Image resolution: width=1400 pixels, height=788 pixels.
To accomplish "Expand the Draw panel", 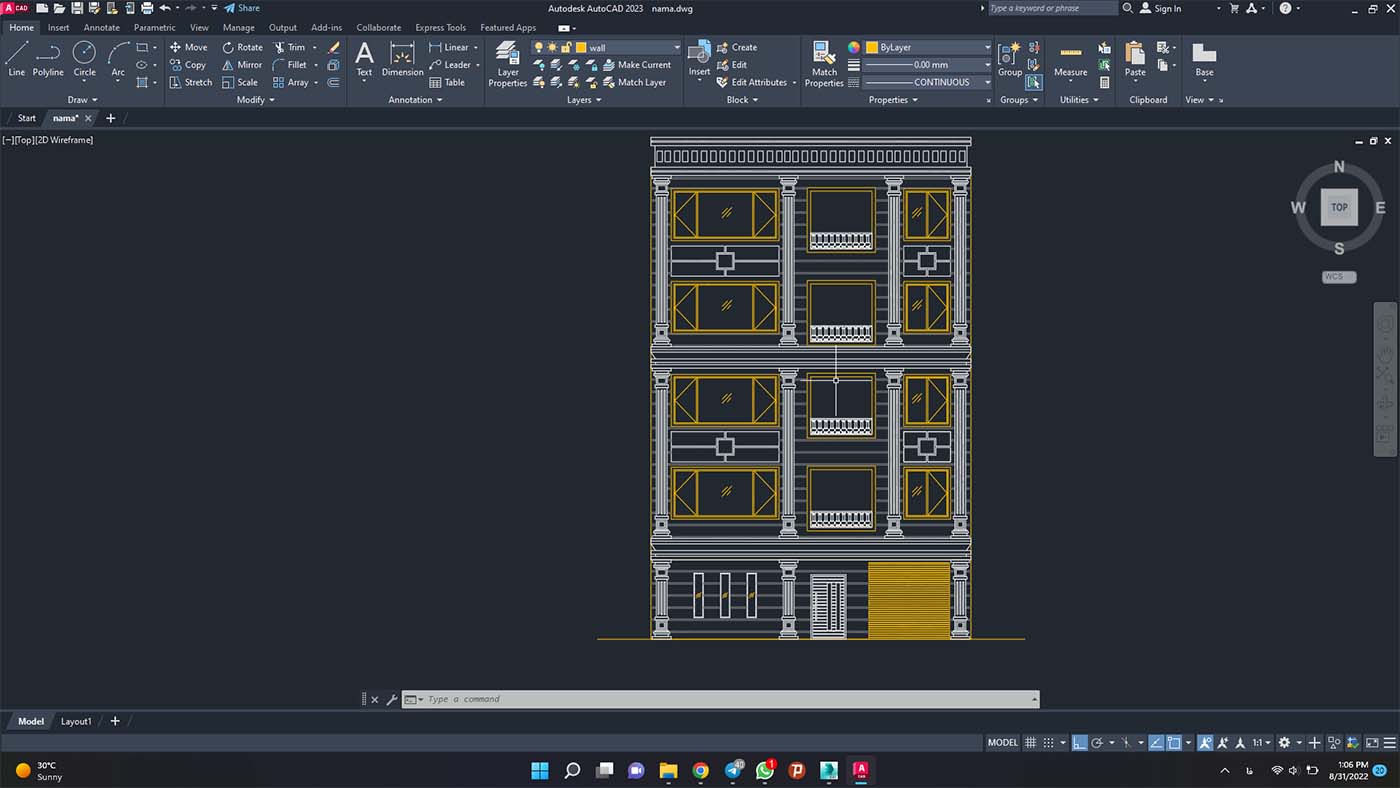I will click(83, 100).
